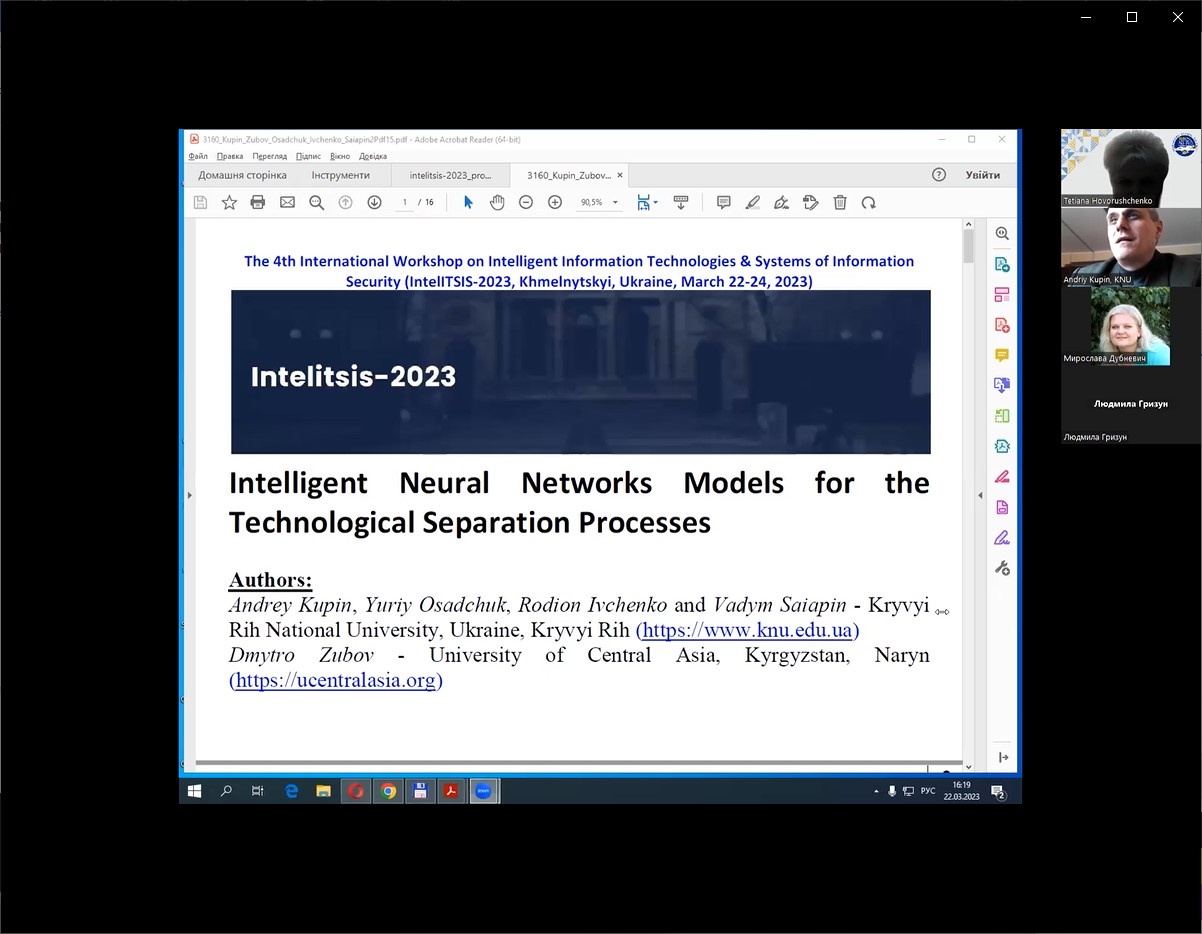
Task: Click the Увійти sign-in button
Action: coord(982,175)
